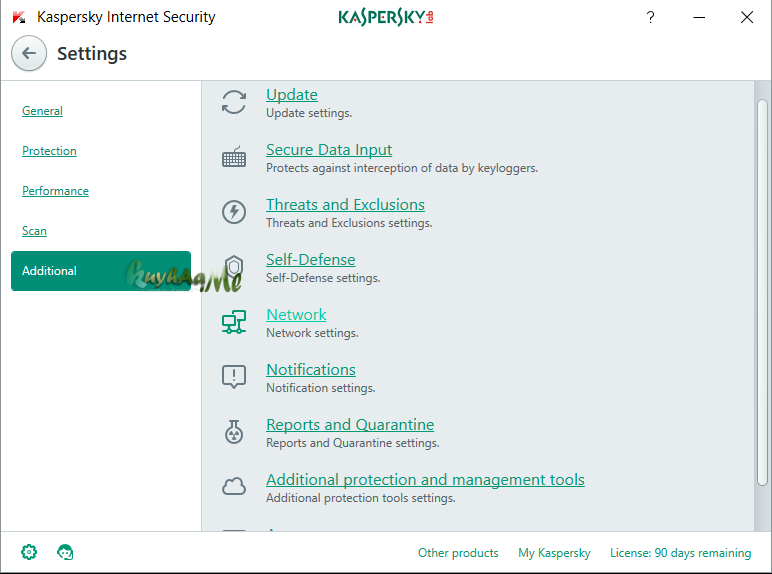The width and height of the screenshot is (772, 574).
Task: Click the Threats and Exclusions lightning icon
Action: click(x=234, y=212)
